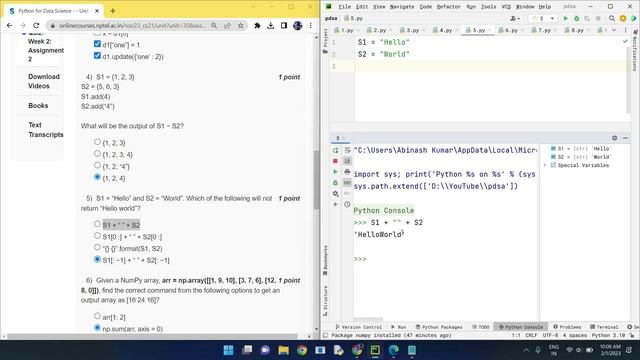Open Chrome profile avatar
The width and height of the screenshot is (640, 360).
click(298, 26)
